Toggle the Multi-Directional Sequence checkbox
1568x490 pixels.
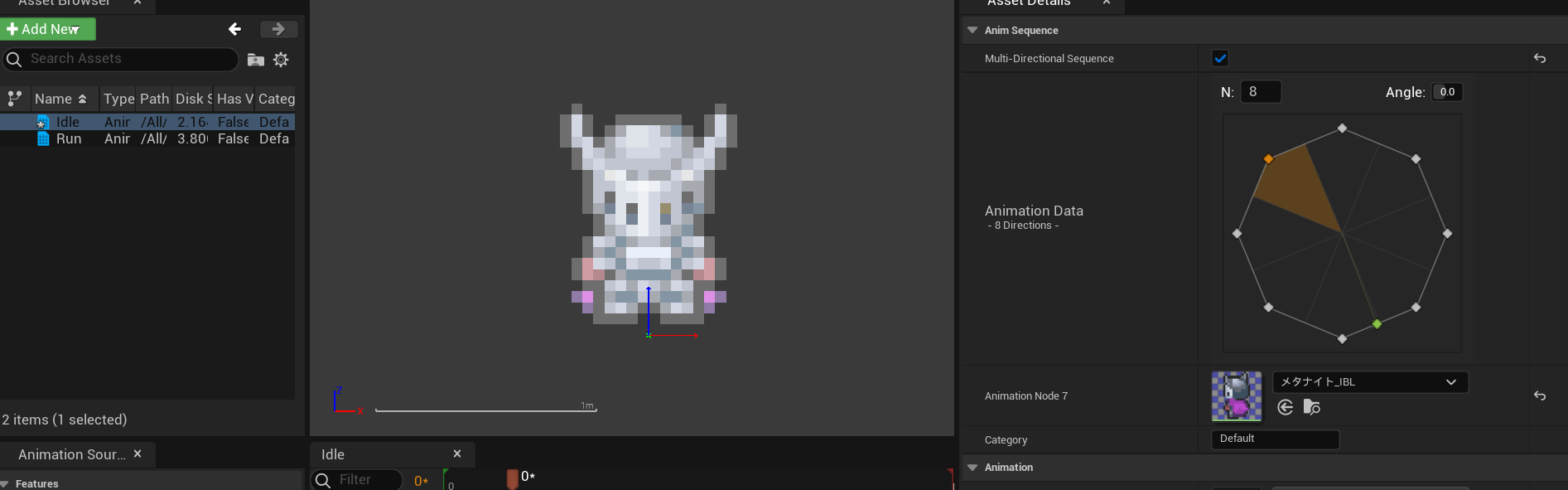(x=1220, y=58)
